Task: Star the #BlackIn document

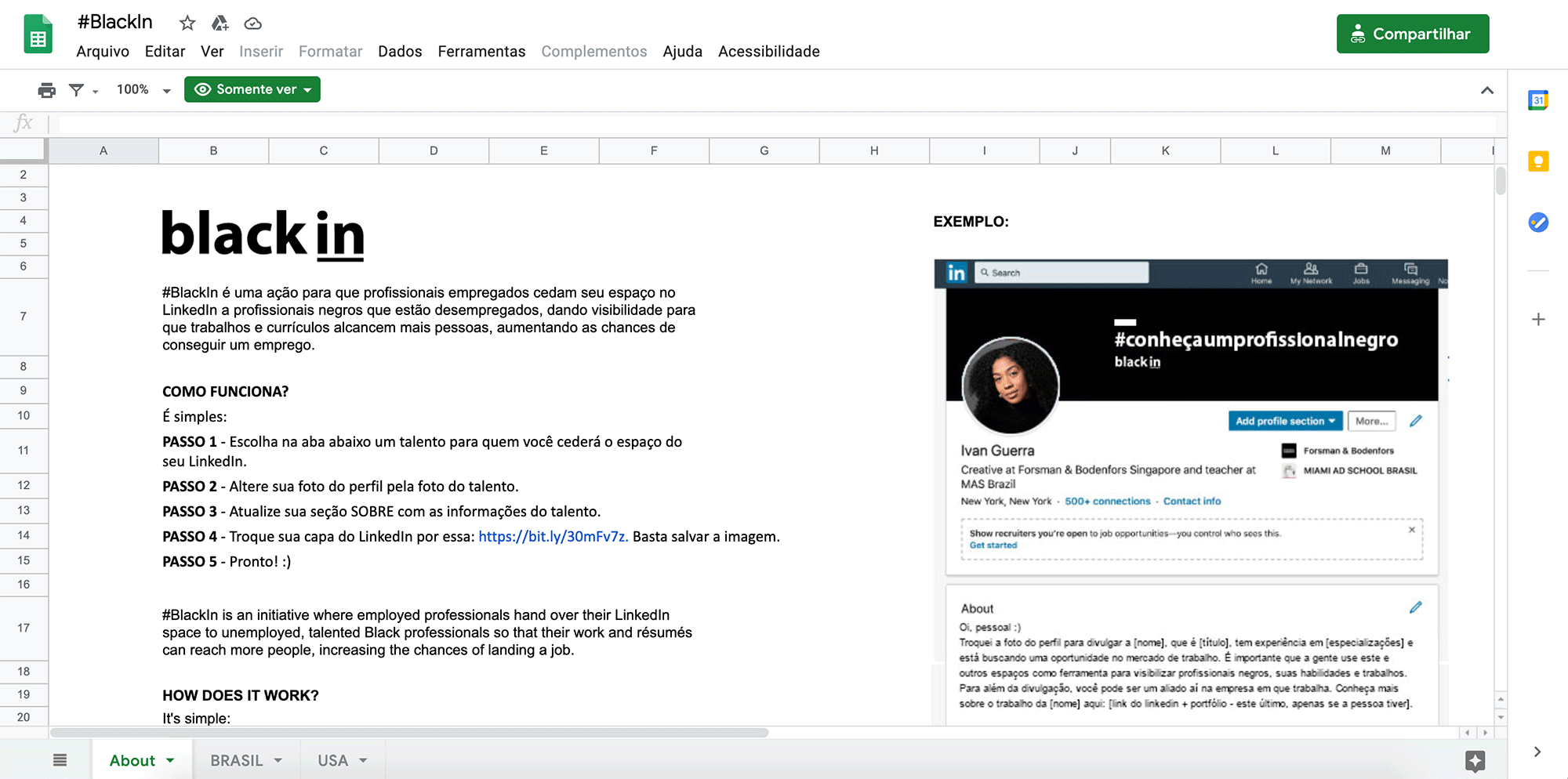Action: pos(187,23)
